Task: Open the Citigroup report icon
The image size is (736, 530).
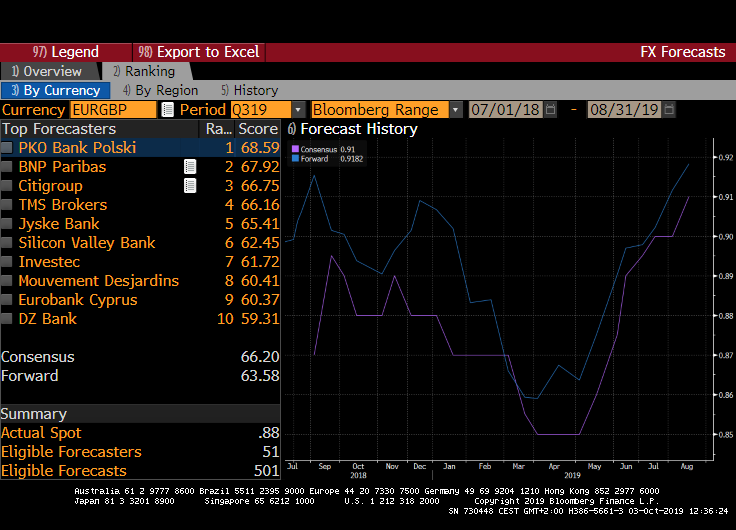Action: (x=190, y=186)
